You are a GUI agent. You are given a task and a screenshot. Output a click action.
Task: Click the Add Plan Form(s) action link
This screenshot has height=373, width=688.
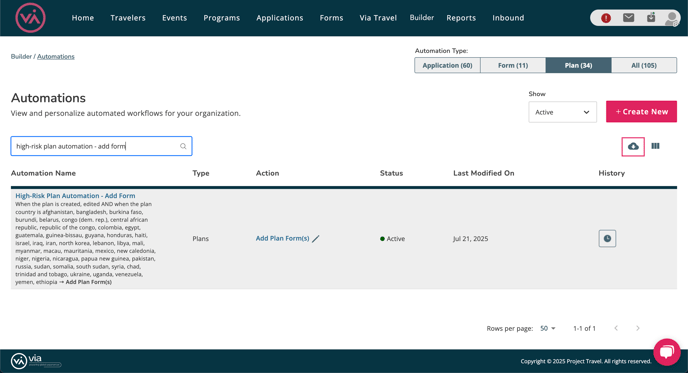pos(283,238)
